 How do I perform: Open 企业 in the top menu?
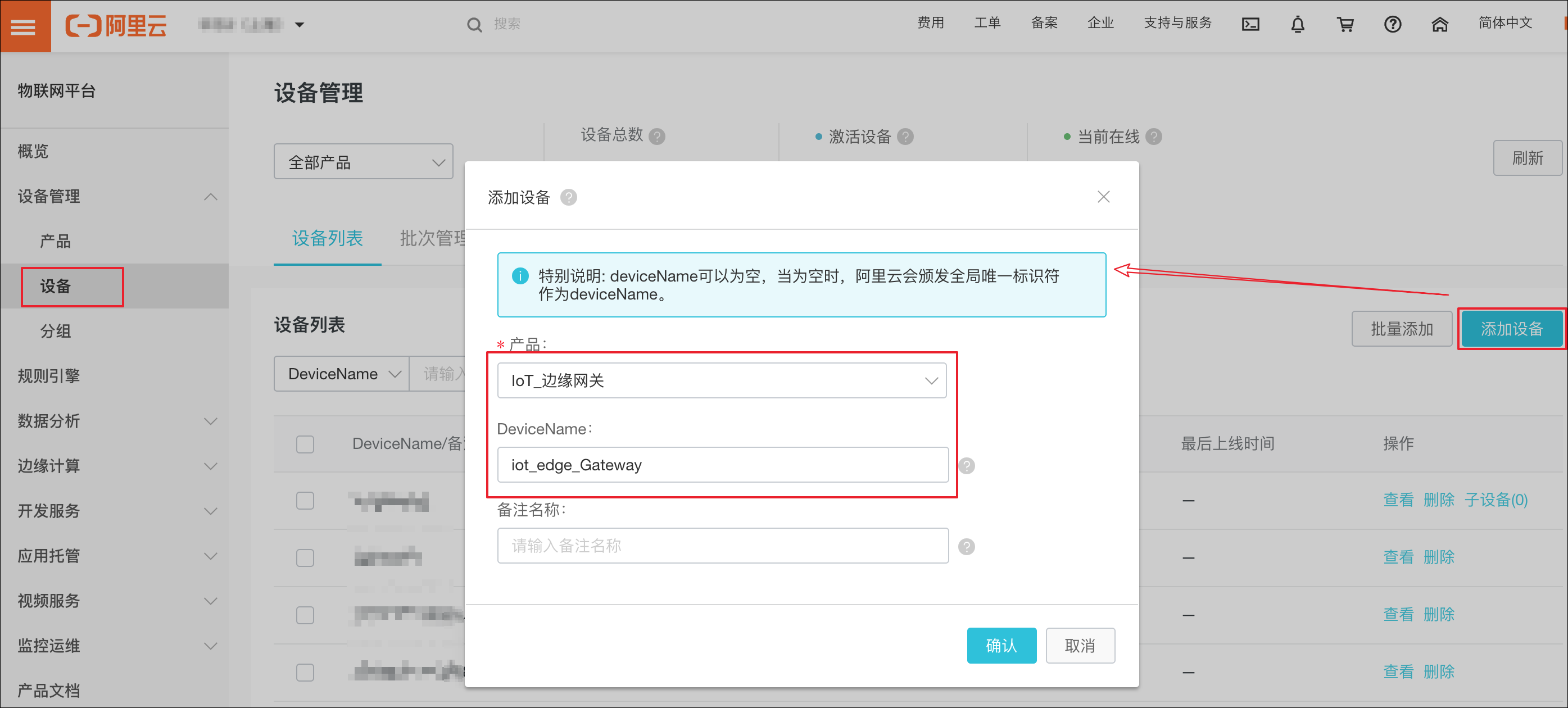pyautogui.click(x=1100, y=23)
